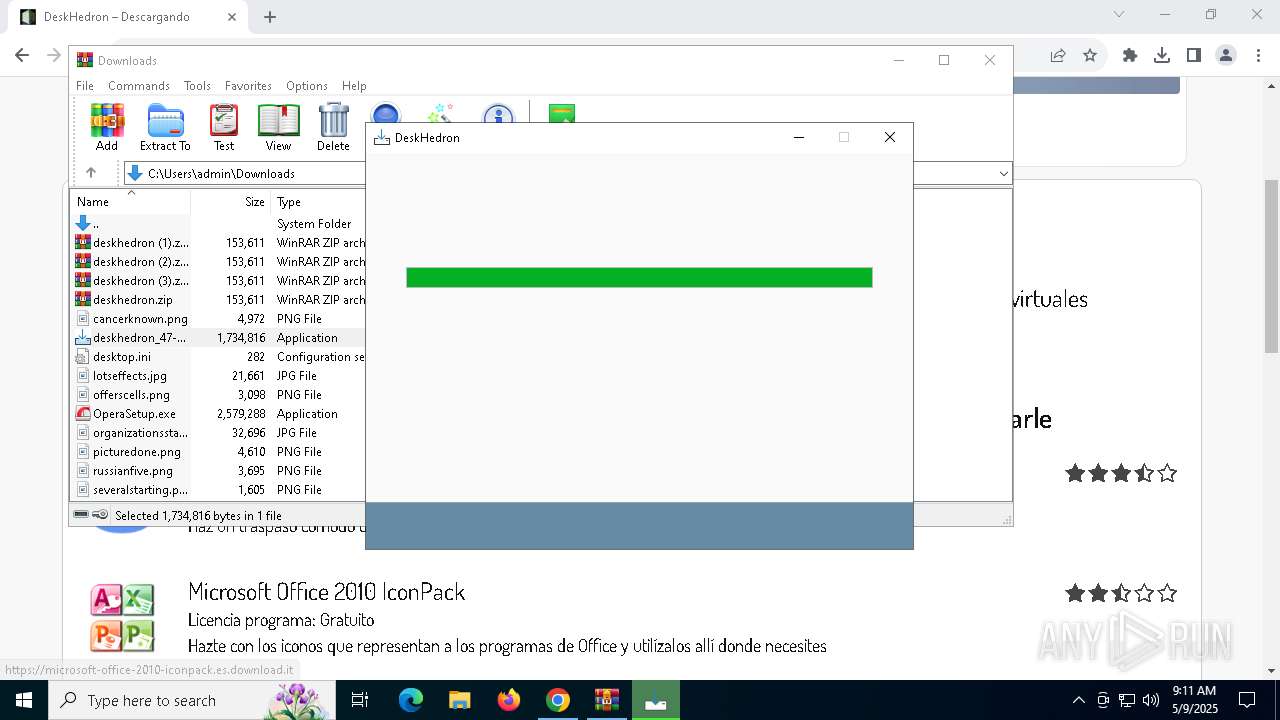Sort the file list by the Type column

318,202
